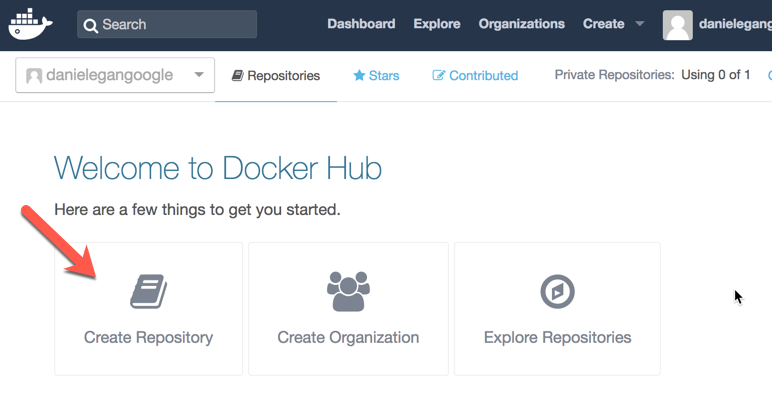Click the Create Repository book icon

[149, 291]
